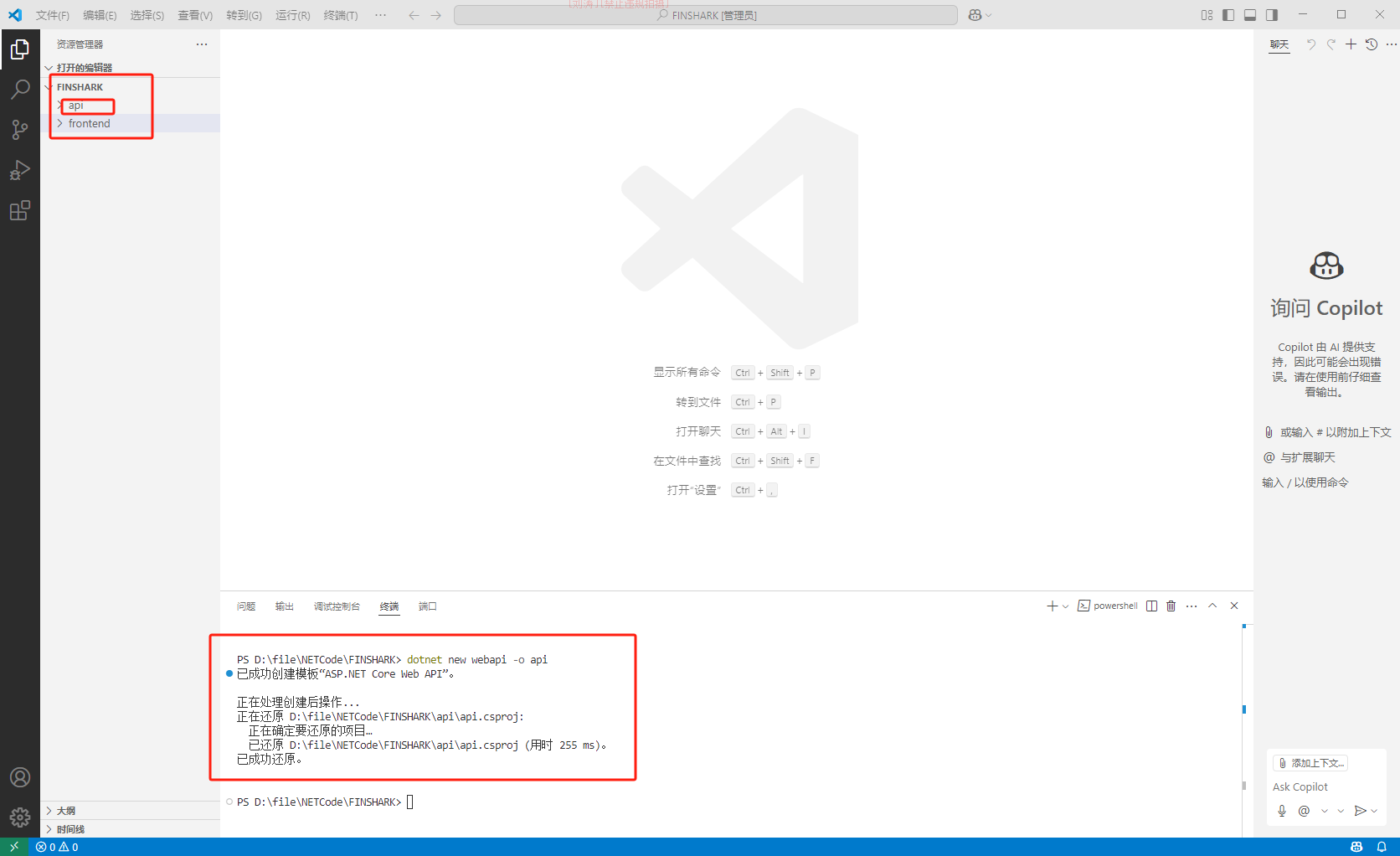Expand the frontend folder
This screenshot has width=1400, height=856.
[131, 123]
